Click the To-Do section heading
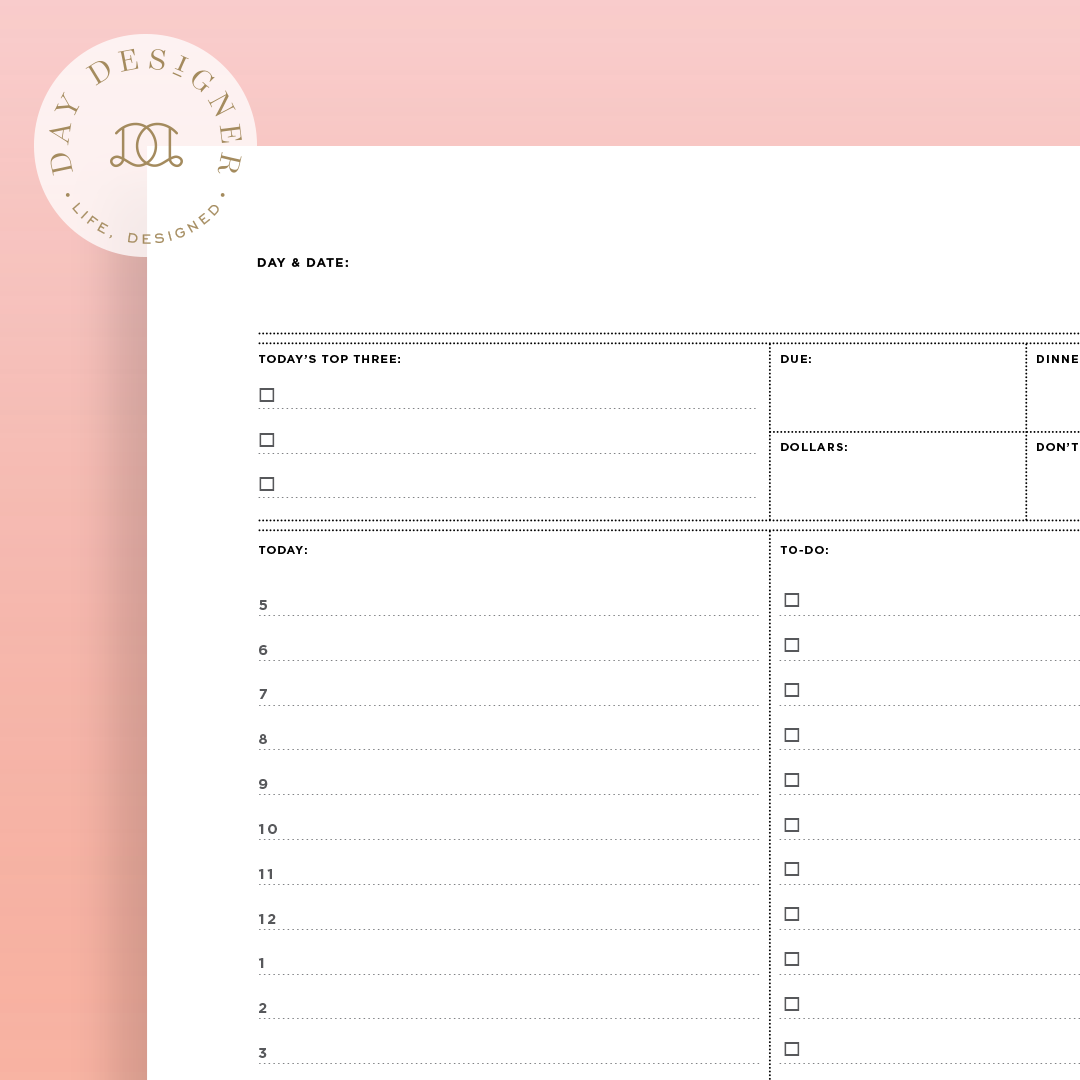 tap(805, 550)
